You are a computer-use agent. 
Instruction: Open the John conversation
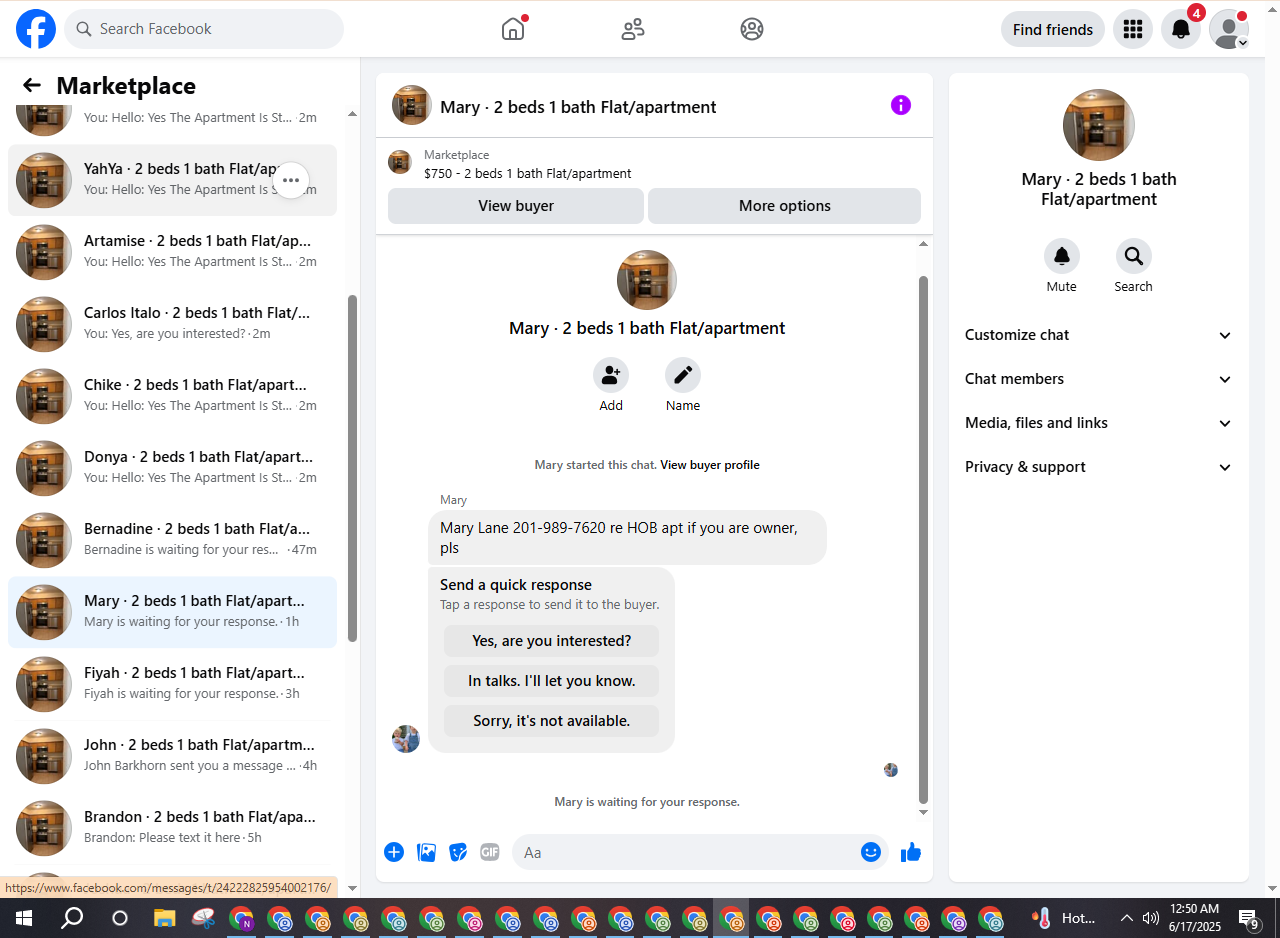[172, 756]
